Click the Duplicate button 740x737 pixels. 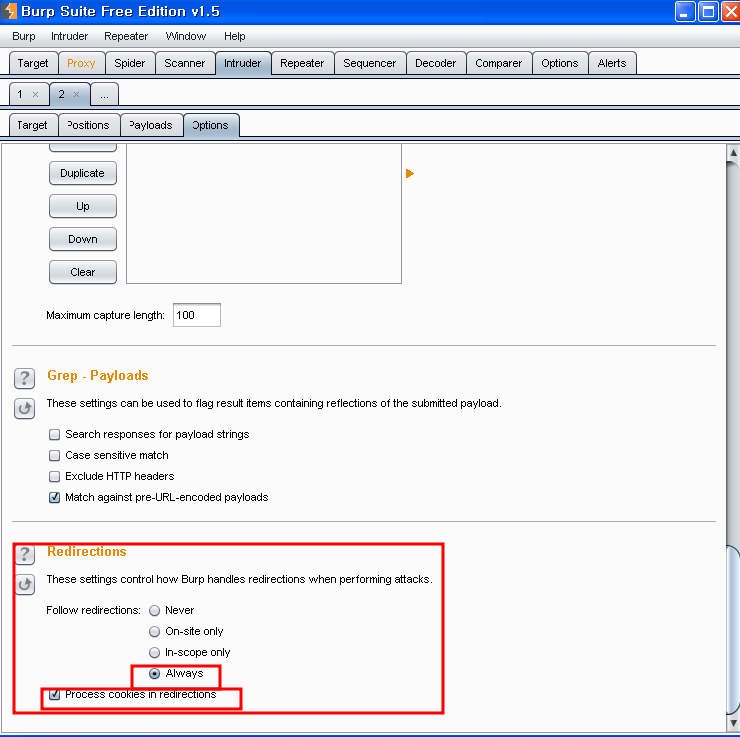click(83, 173)
